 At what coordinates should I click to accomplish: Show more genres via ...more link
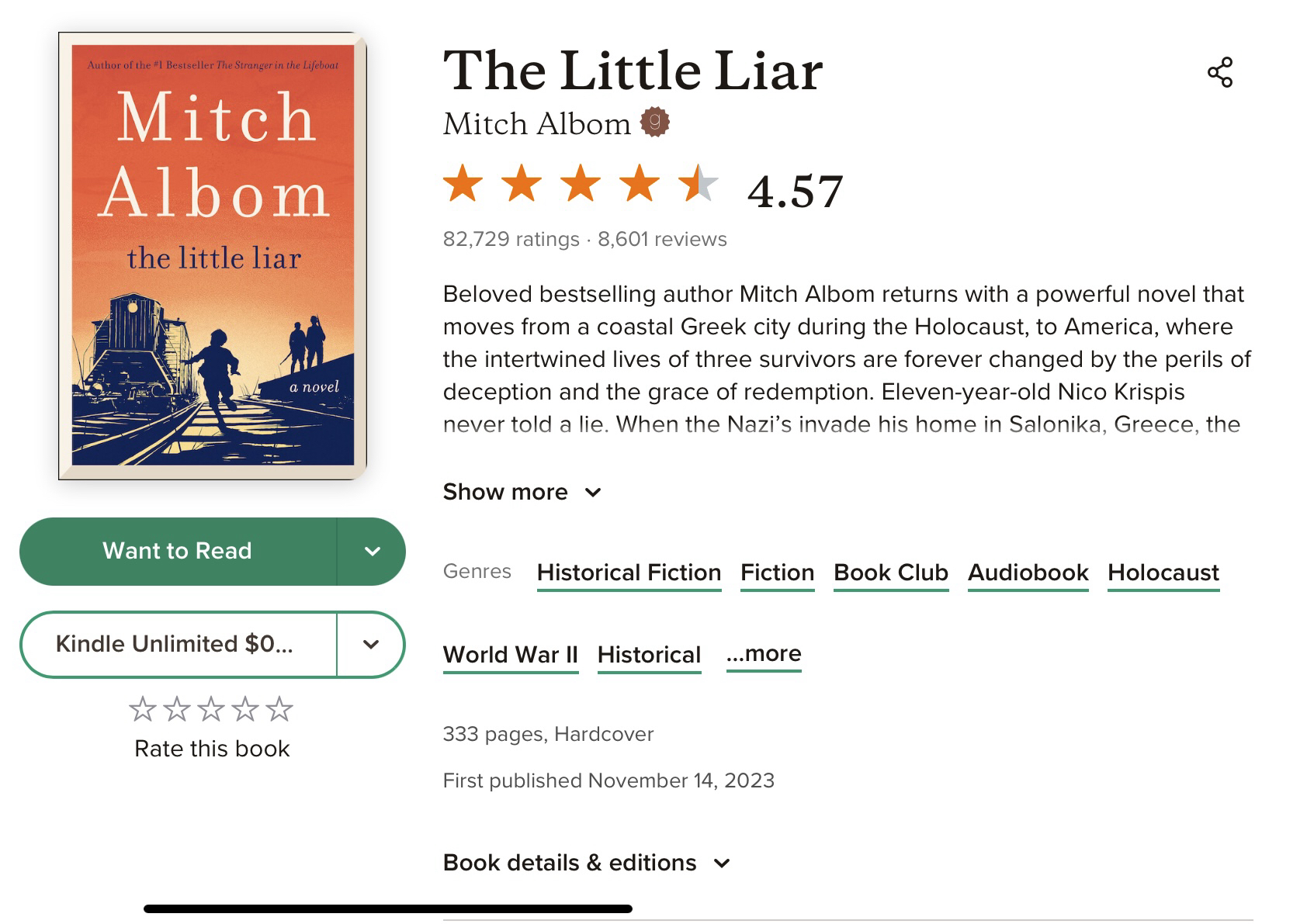tap(764, 654)
